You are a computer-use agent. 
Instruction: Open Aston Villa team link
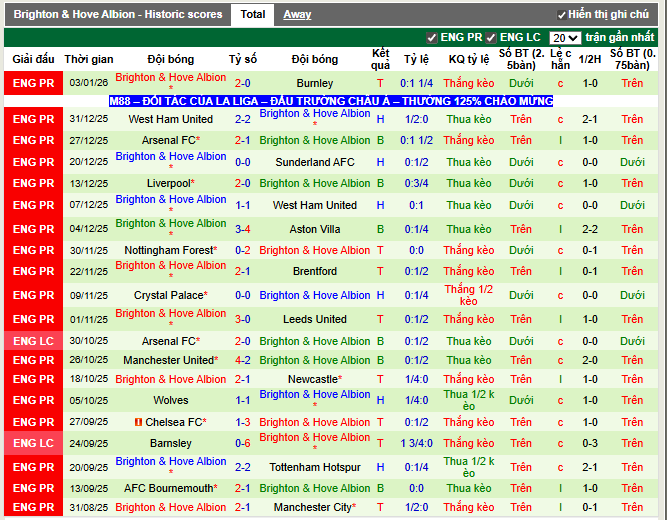coord(315,229)
